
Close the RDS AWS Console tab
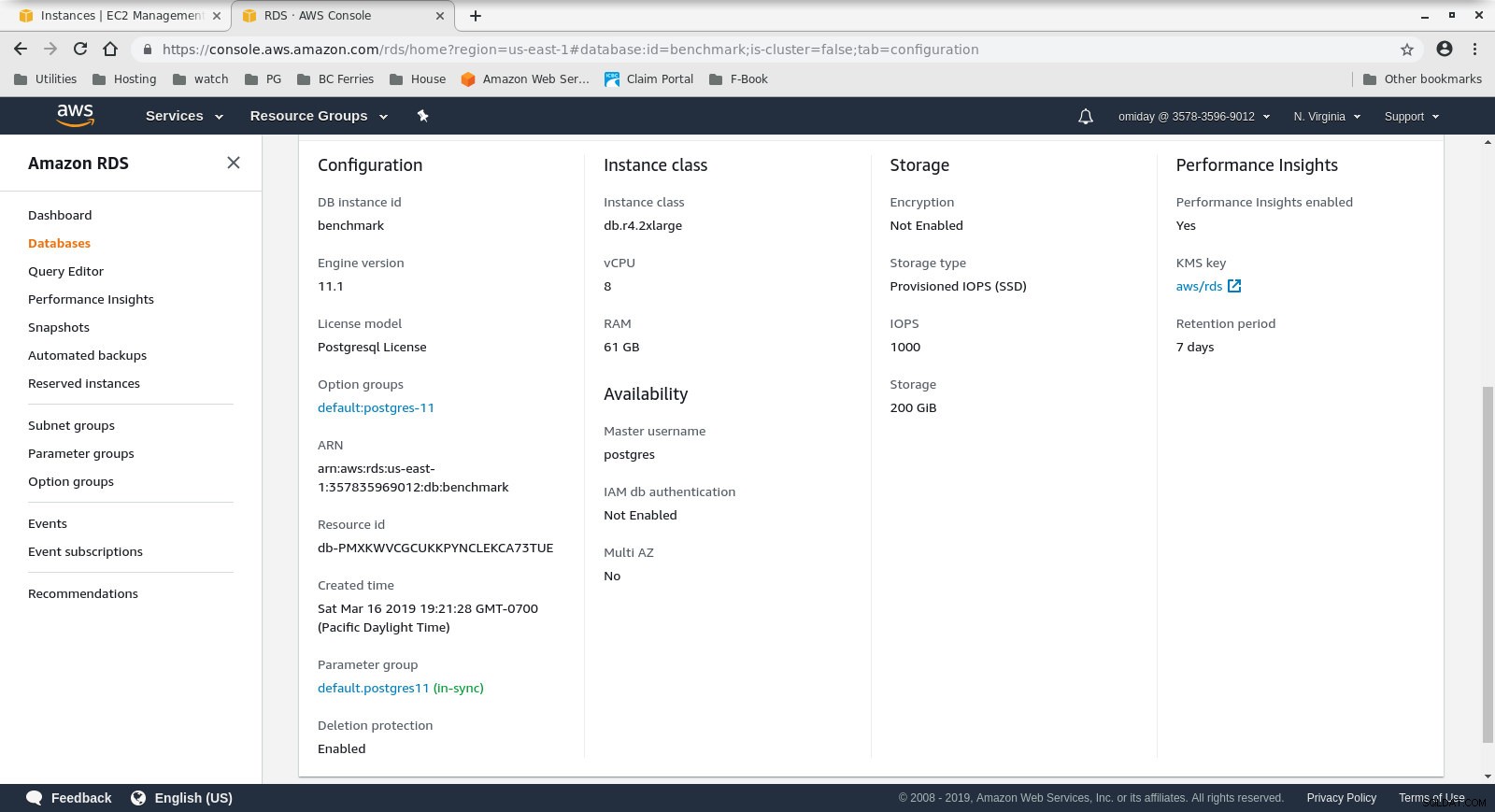(x=441, y=16)
